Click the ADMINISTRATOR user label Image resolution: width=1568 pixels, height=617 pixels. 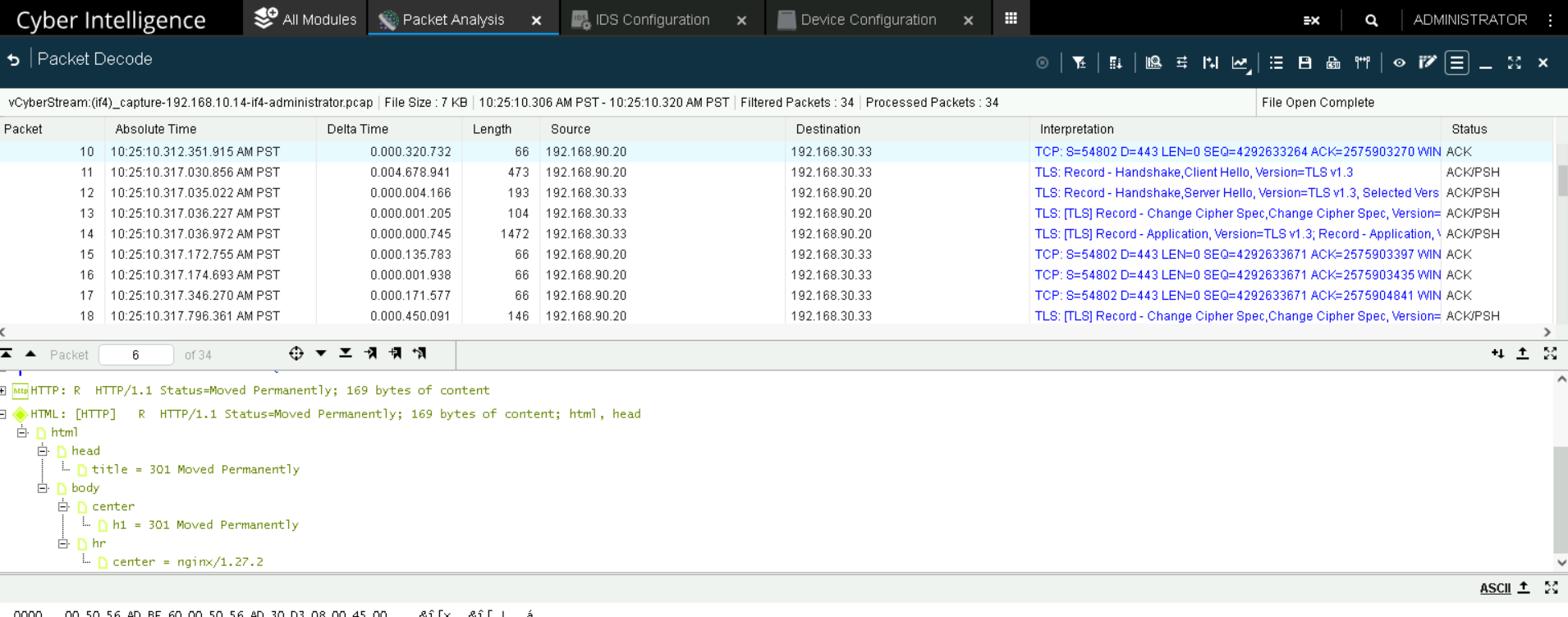point(1469,20)
